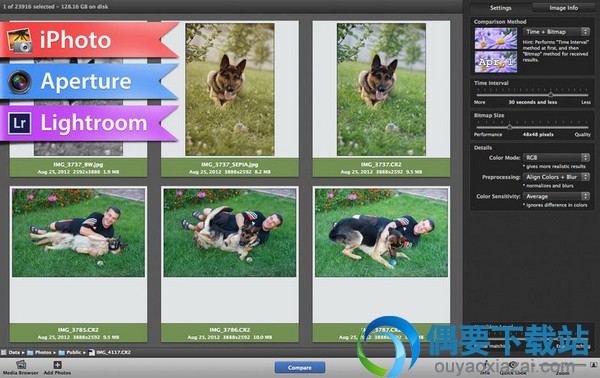The width and height of the screenshot is (600, 378).
Task: Open the Color Sensitivity Average dropdown
Action: [x=556, y=196]
